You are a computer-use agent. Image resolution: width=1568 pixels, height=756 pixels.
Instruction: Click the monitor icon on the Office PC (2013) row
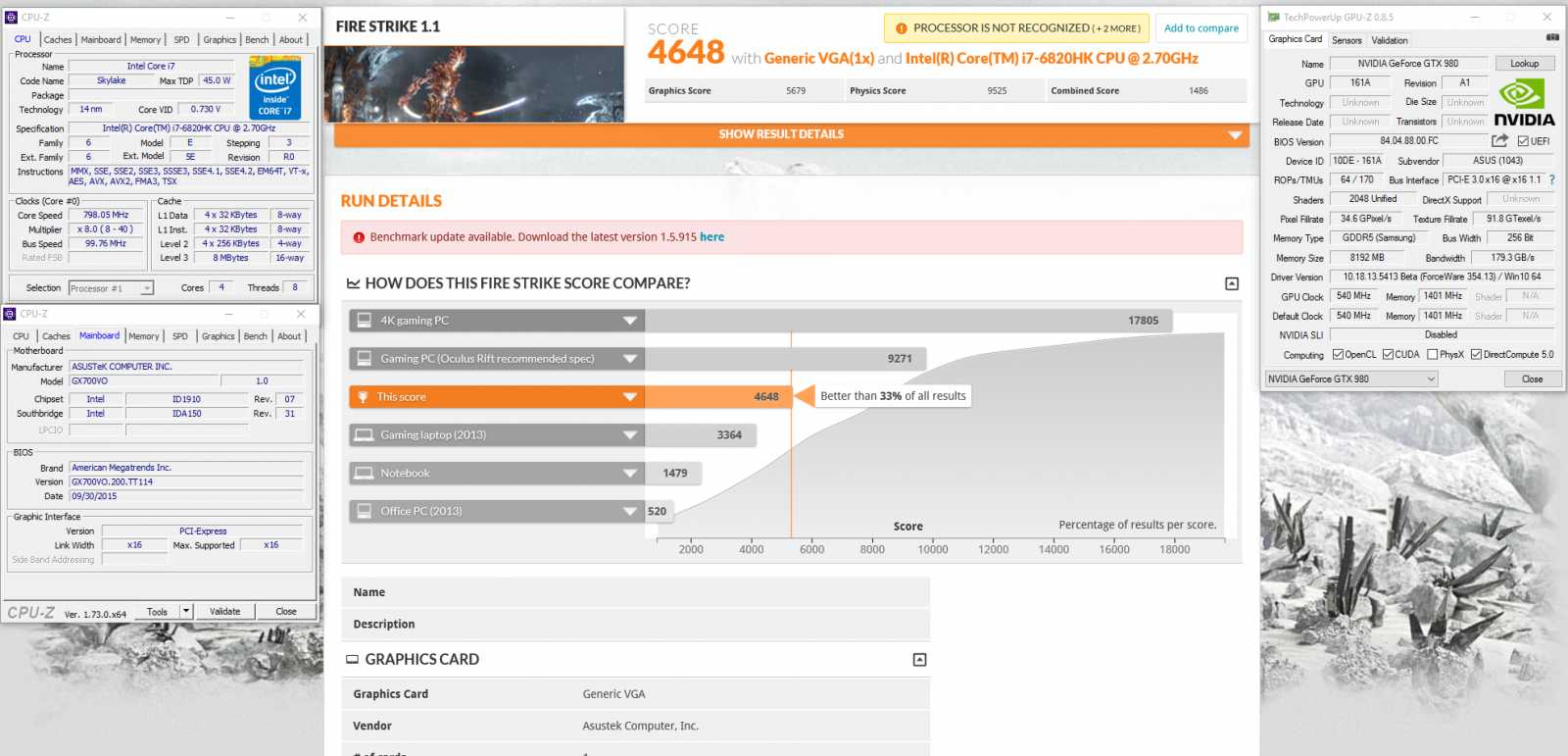(364, 511)
